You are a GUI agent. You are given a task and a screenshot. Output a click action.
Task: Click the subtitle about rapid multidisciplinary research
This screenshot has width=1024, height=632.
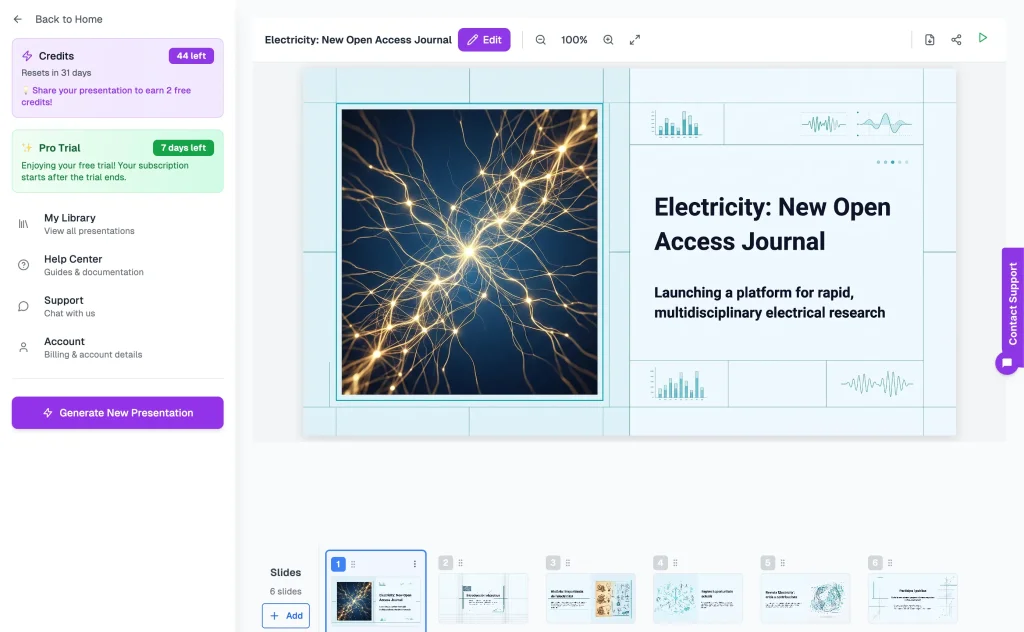[770, 302]
